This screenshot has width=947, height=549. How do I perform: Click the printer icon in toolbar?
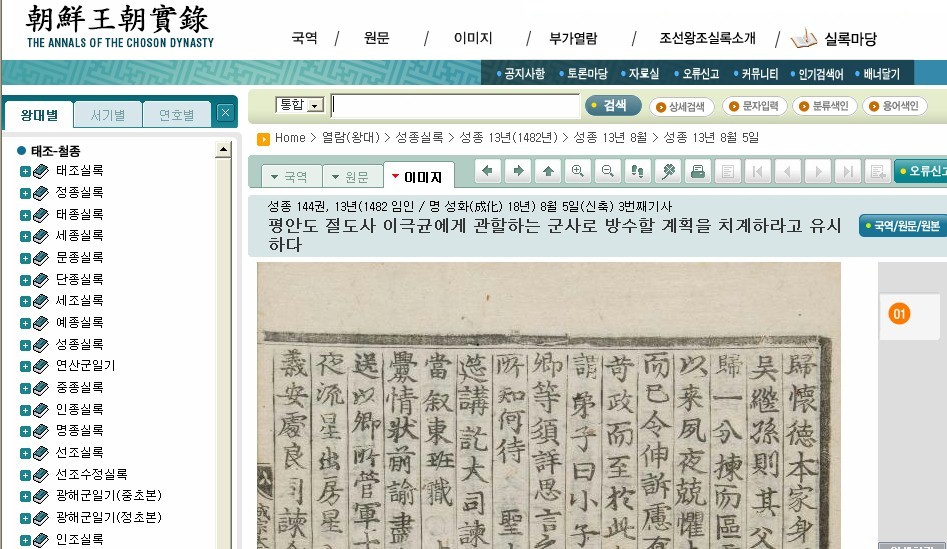(x=698, y=171)
